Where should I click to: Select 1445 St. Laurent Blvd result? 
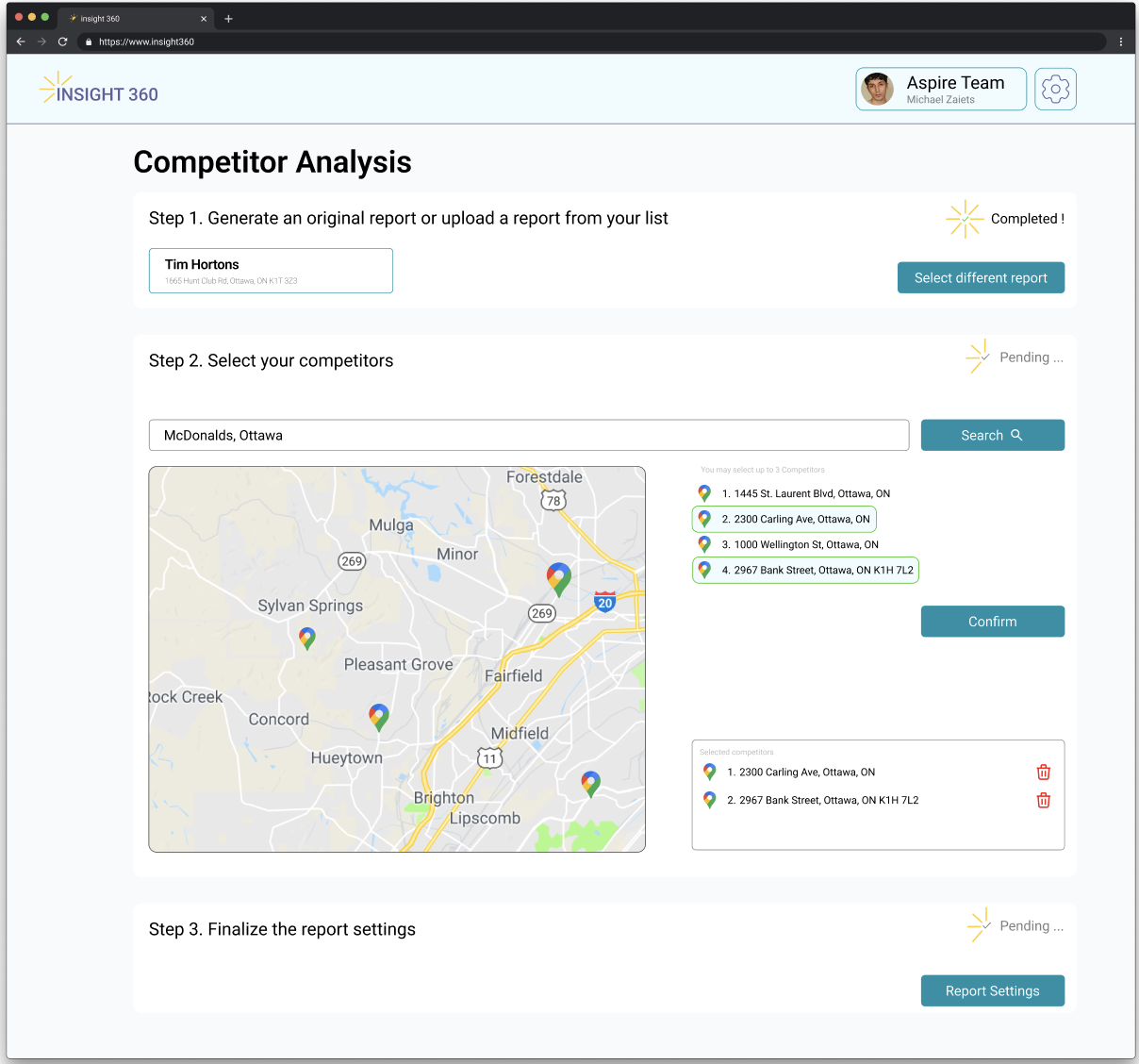[794, 493]
